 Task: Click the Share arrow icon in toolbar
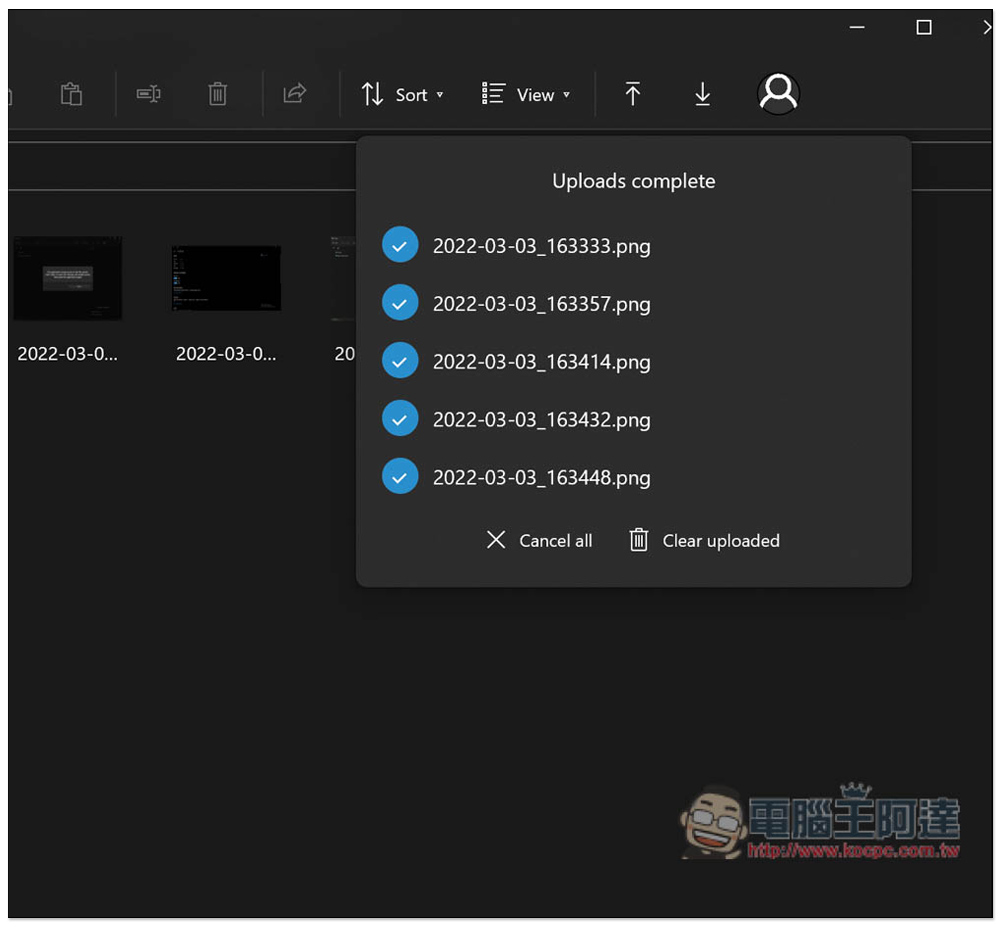294,95
